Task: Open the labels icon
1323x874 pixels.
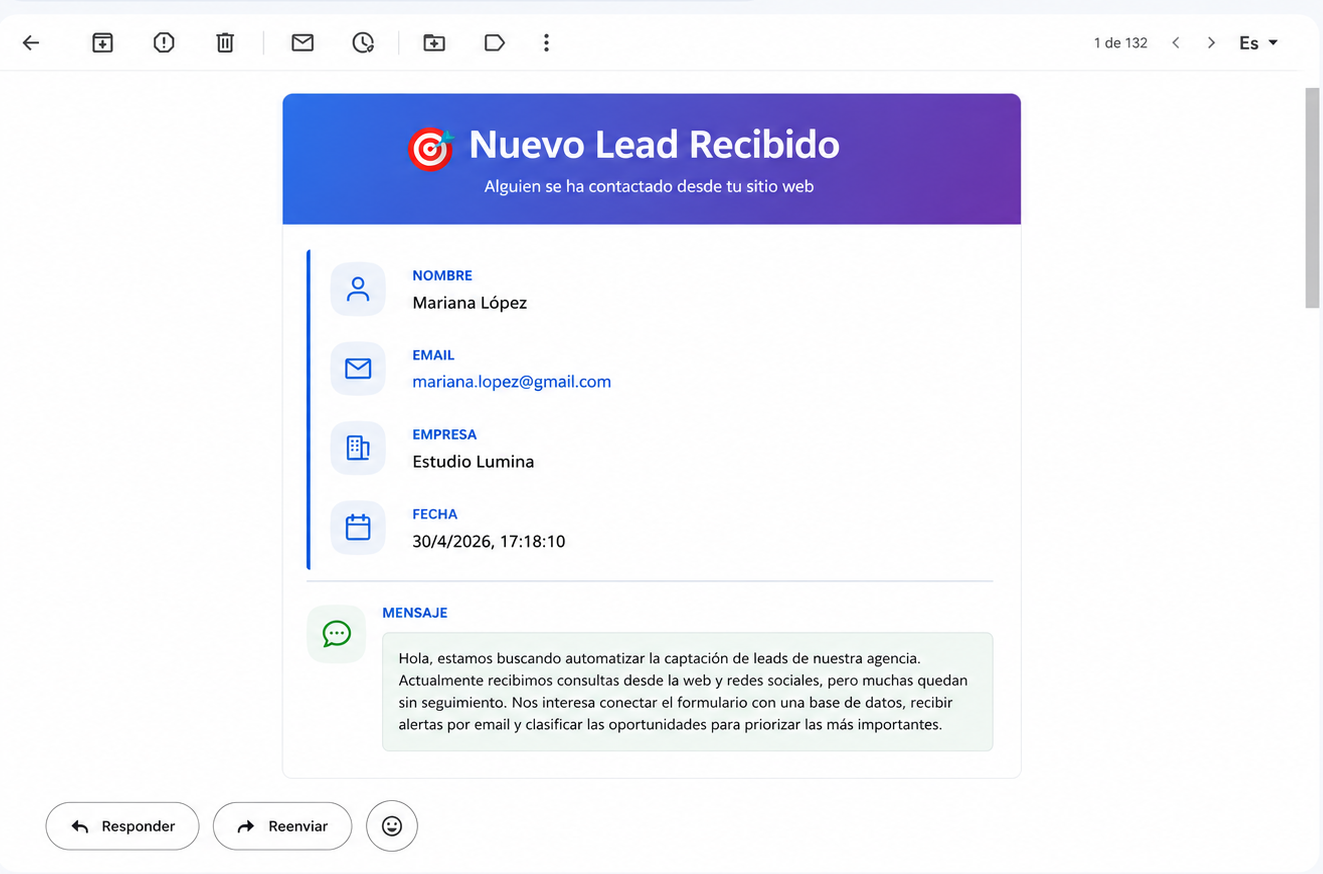Action: click(x=494, y=43)
